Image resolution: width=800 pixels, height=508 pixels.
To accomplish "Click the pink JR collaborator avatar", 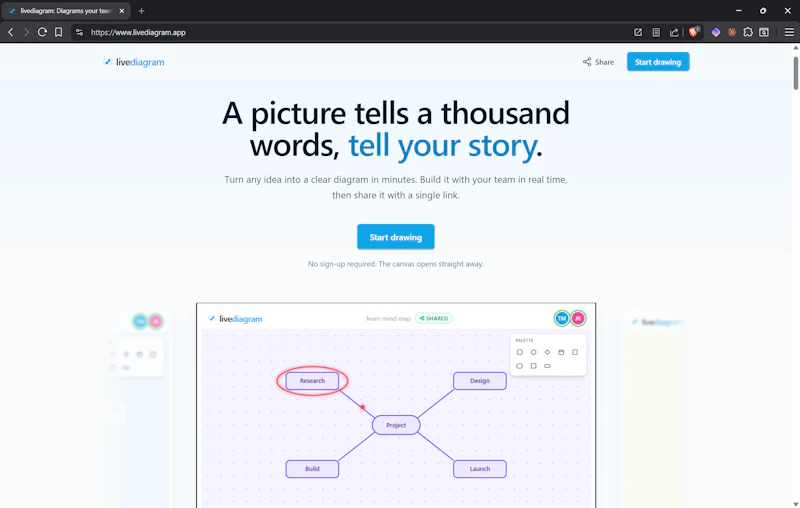I will 578,319.
